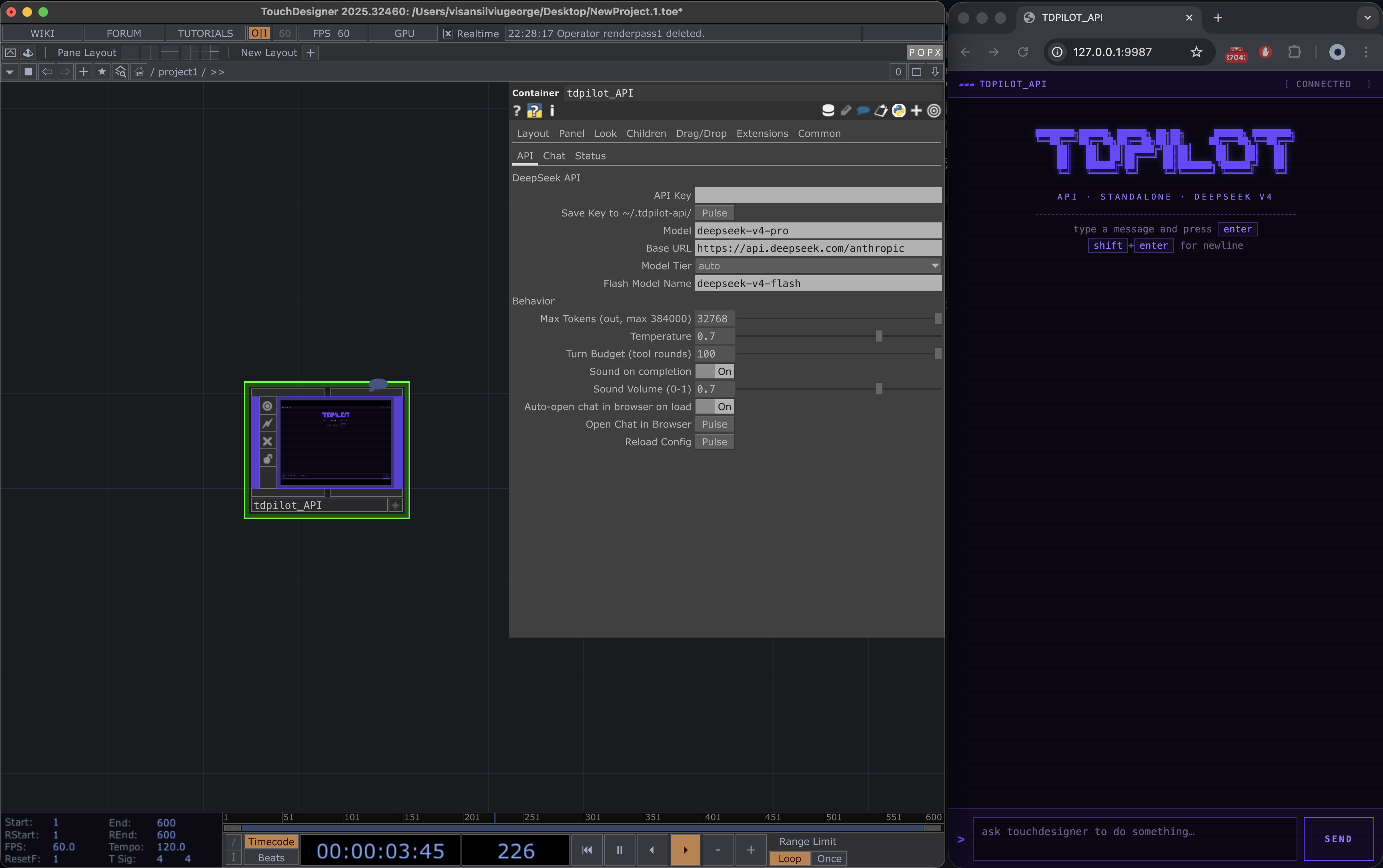Viewport: 1383px width, 868px height.
Task: Click the WIKI button
Action: tap(42, 33)
